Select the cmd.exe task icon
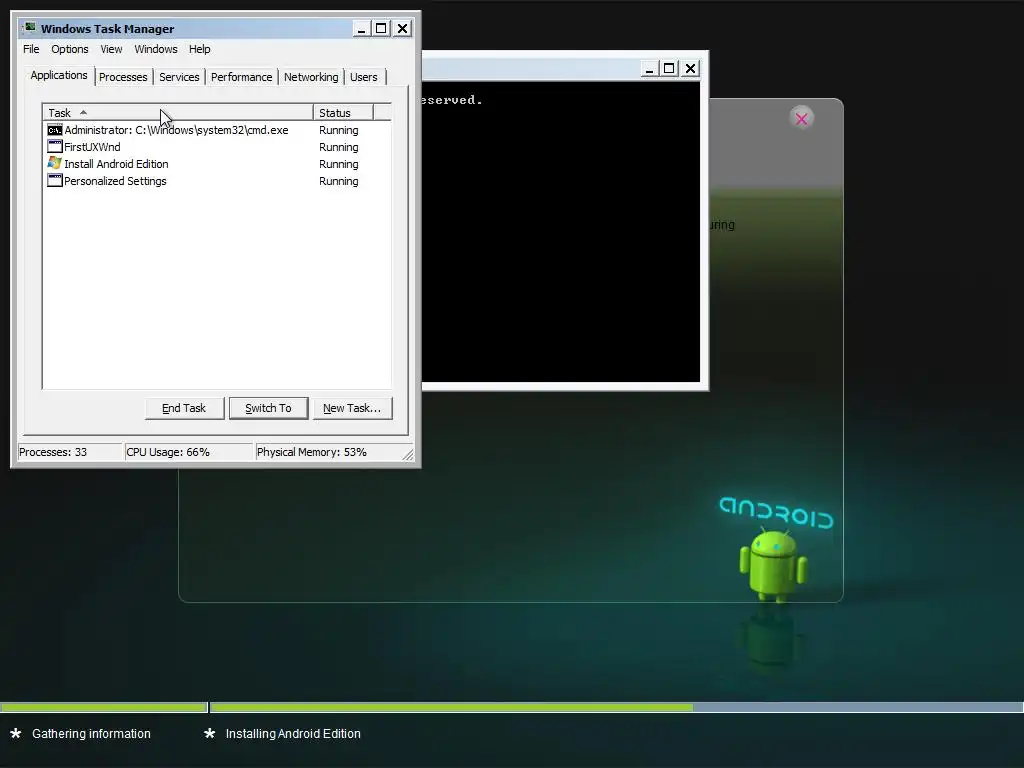This screenshot has height=768, width=1024. tap(55, 130)
